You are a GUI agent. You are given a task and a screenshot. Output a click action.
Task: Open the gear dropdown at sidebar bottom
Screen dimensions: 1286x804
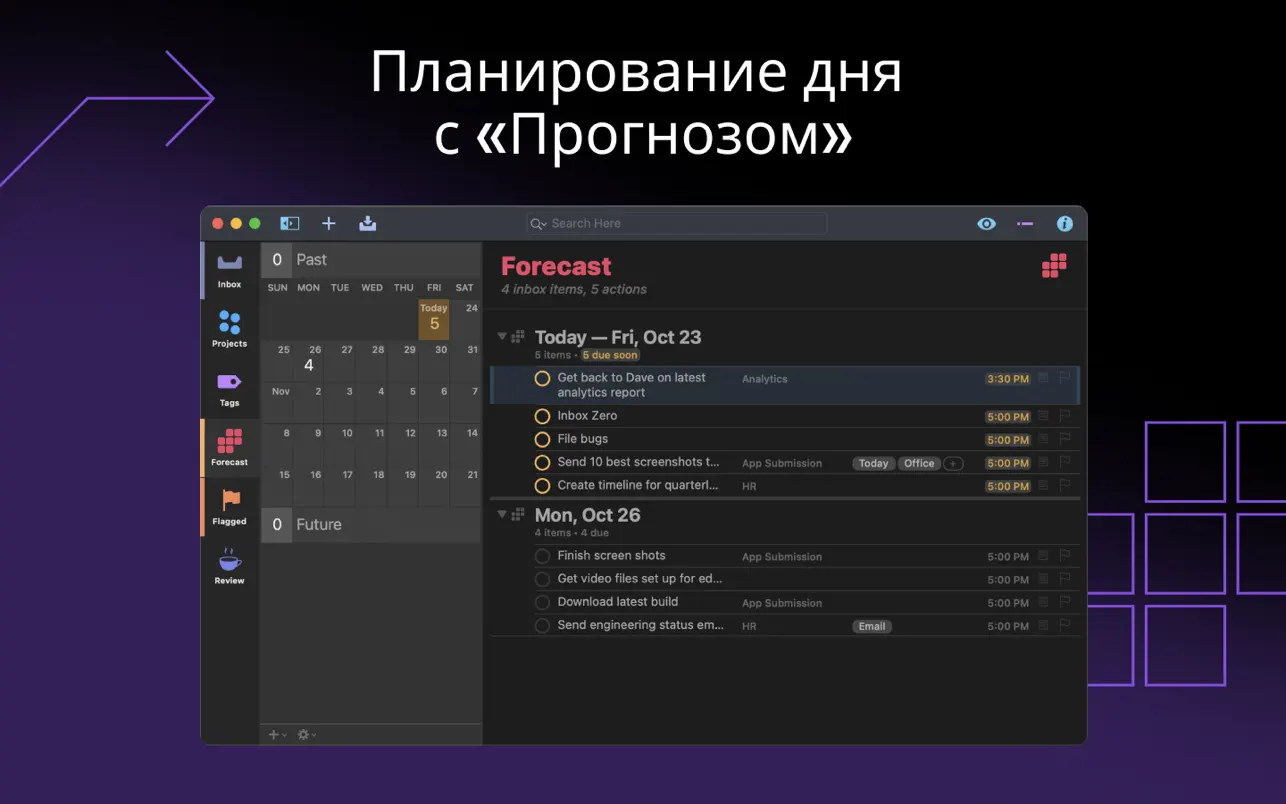[306, 735]
